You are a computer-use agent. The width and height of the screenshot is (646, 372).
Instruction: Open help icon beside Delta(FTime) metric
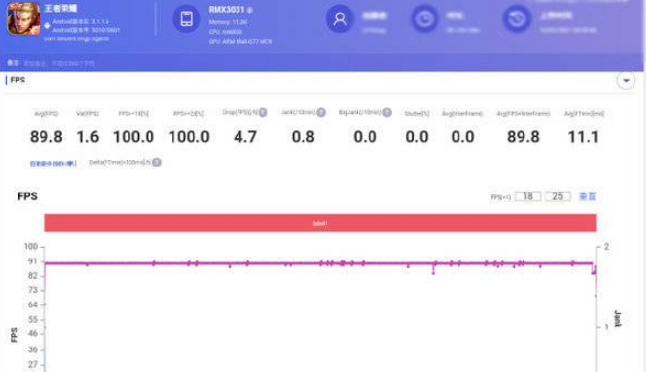(157, 162)
